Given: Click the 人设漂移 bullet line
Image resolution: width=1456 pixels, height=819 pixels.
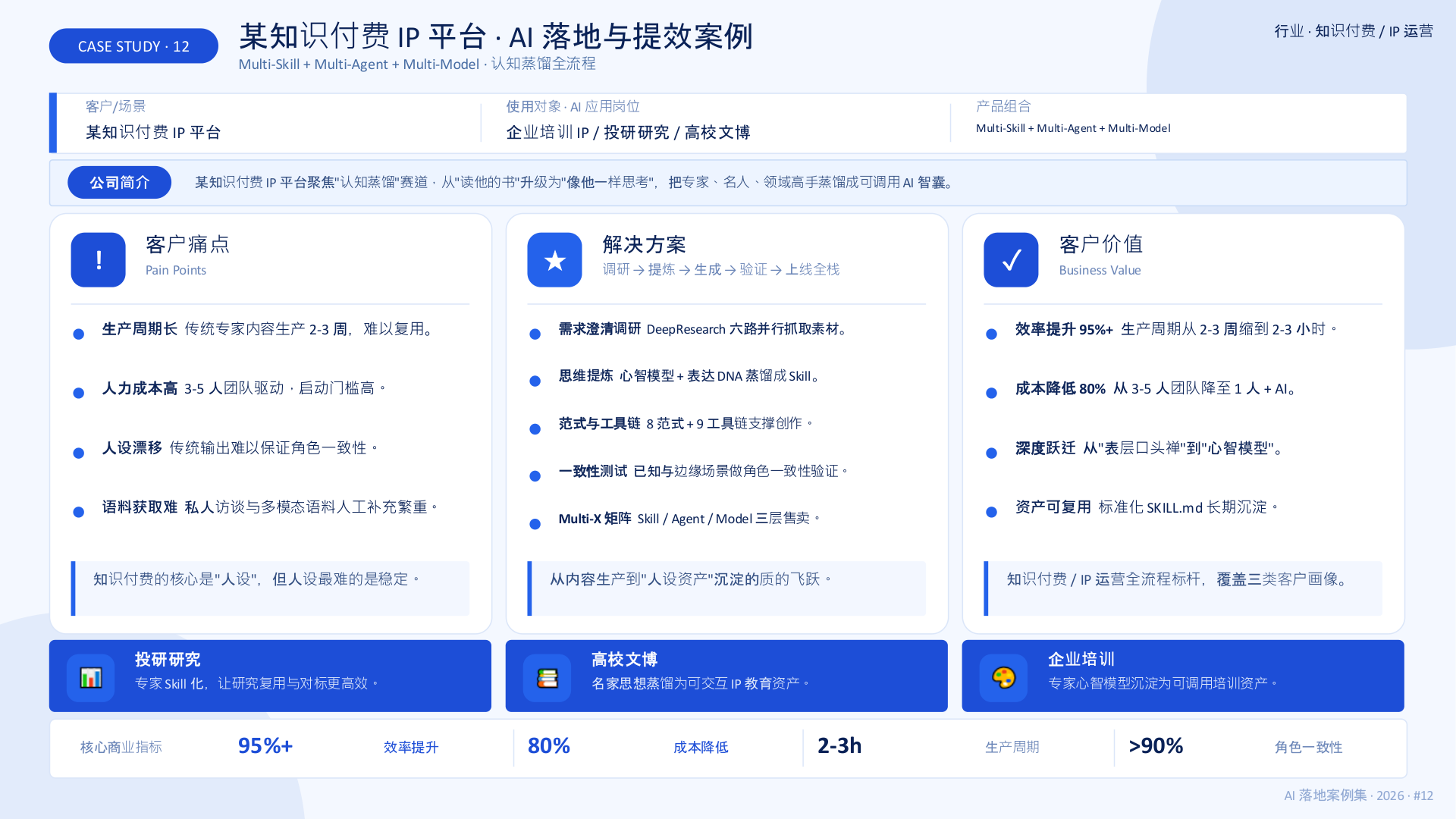Looking at the screenshot, I should point(240,448).
